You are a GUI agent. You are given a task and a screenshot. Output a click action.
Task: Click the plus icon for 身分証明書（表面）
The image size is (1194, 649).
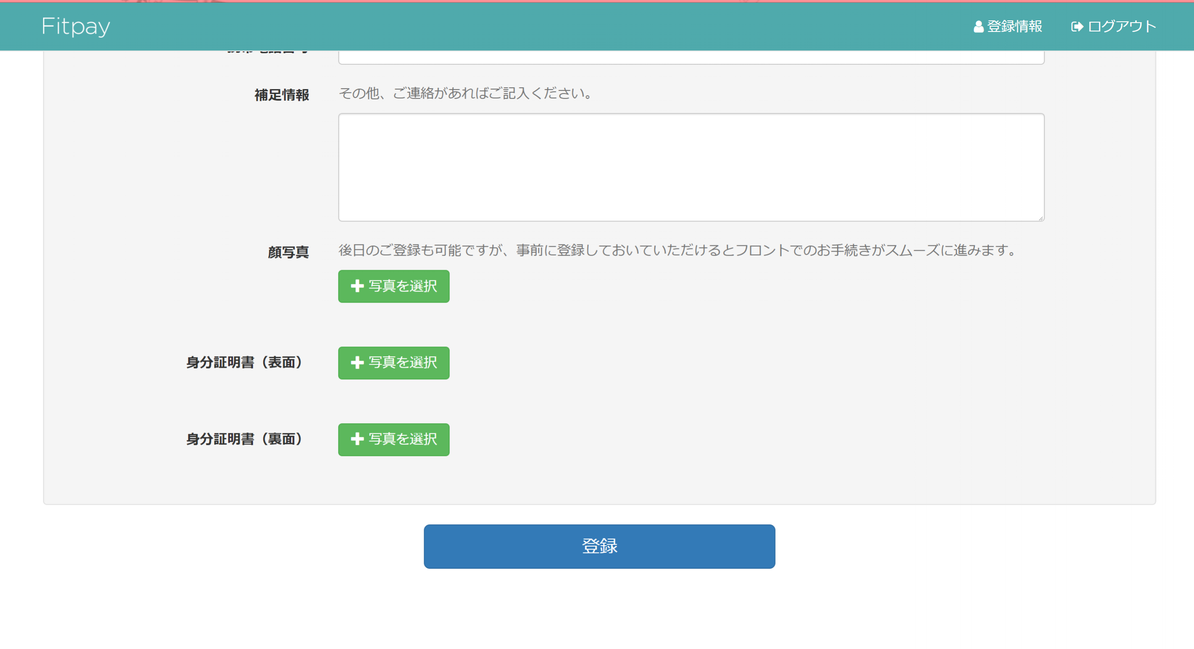click(357, 363)
